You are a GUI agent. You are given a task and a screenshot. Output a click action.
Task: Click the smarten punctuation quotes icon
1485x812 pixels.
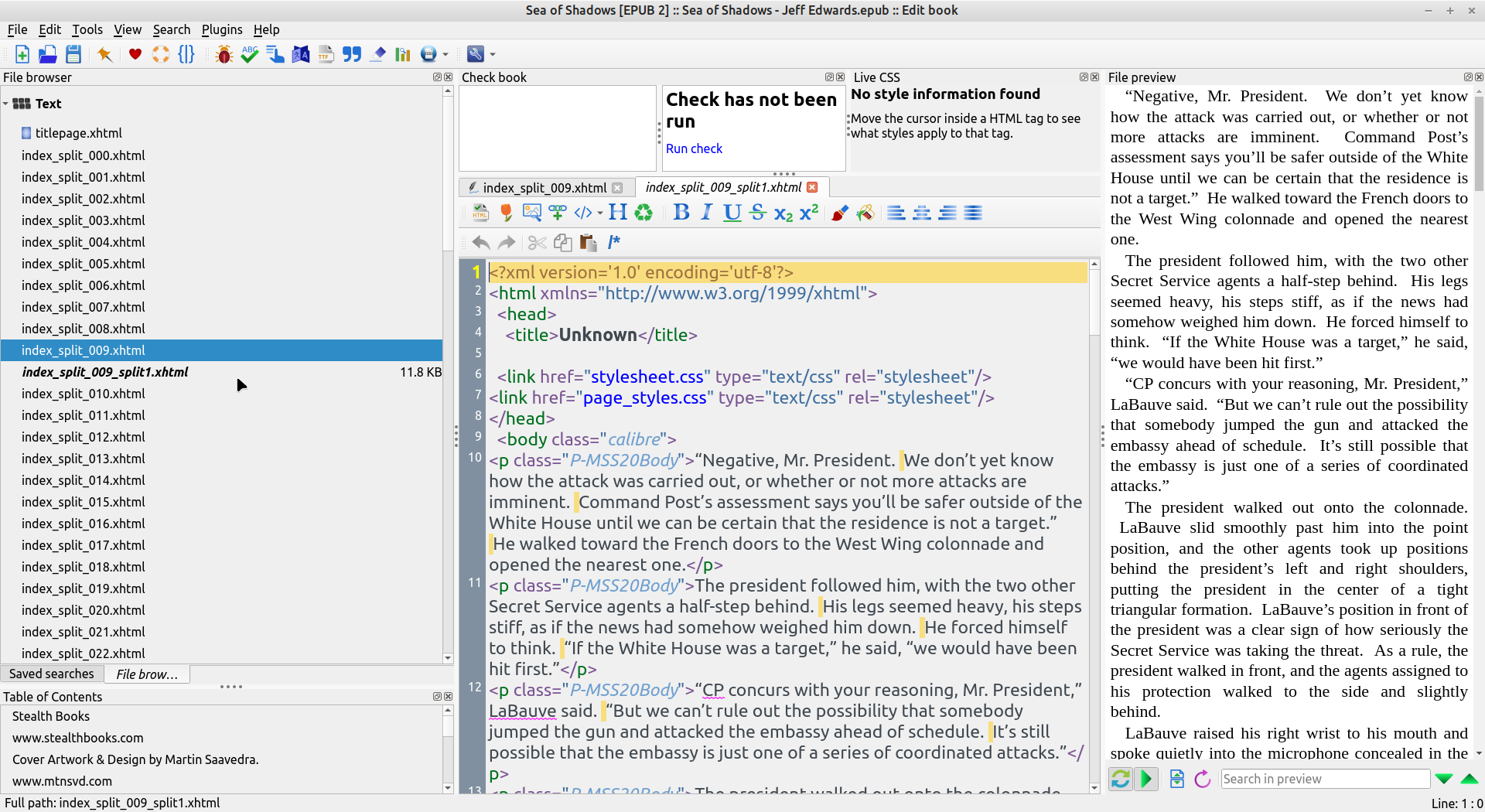(x=352, y=54)
